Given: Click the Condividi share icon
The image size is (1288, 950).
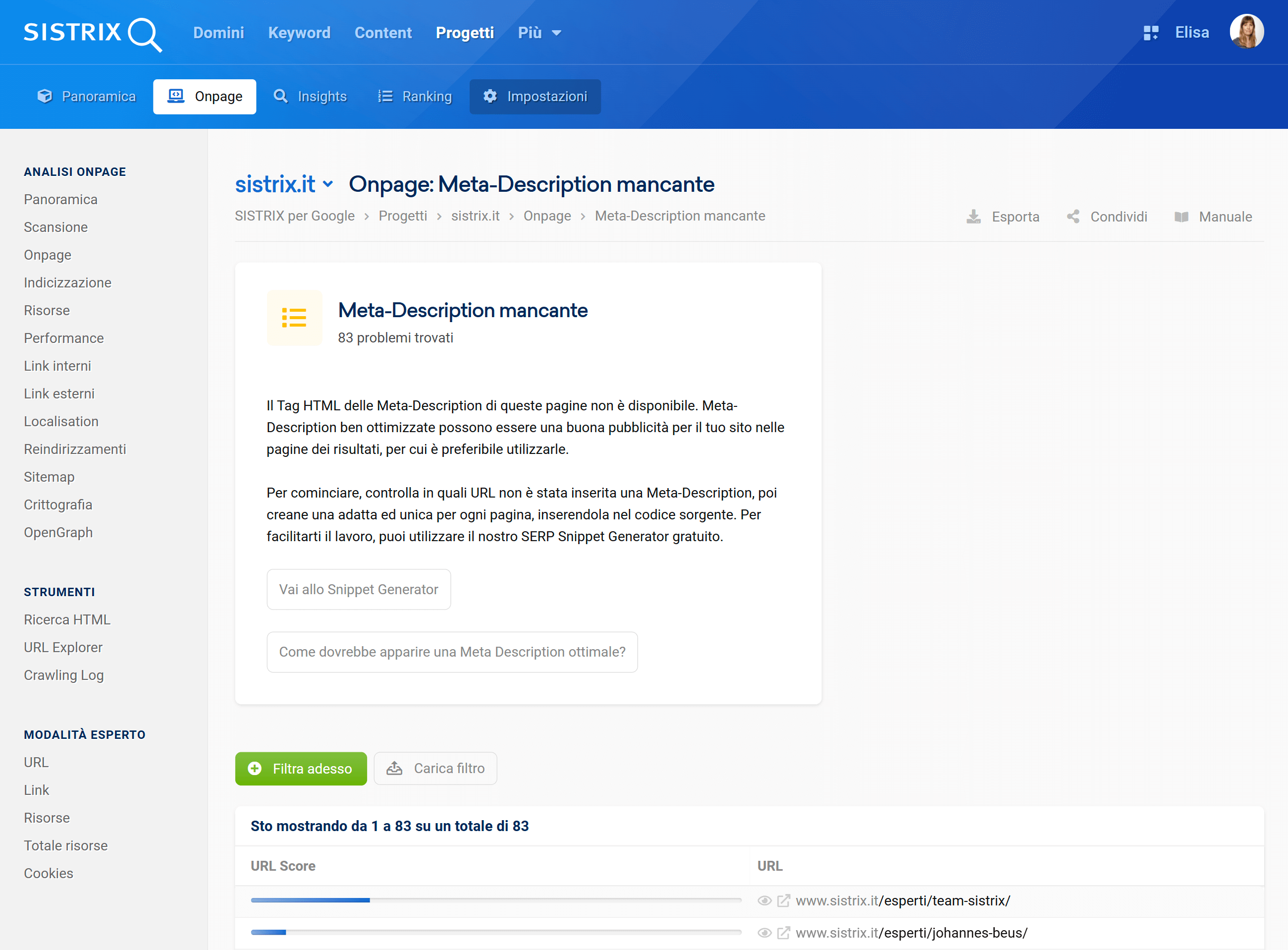Looking at the screenshot, I should tap(1073, 217).
